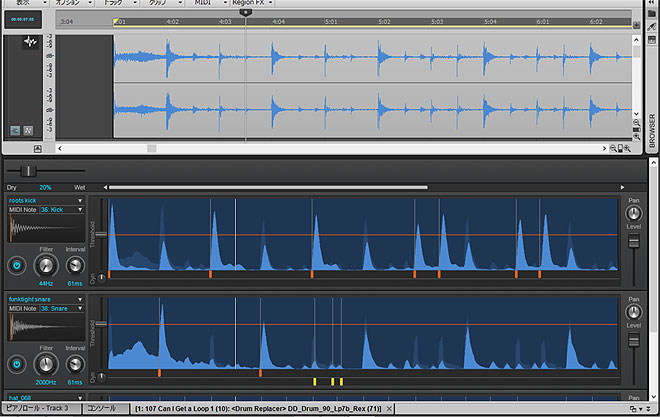Image resolution: width=660 pixels, height=417 pixels.
Task: Click the timecode display
Action: 23,19
